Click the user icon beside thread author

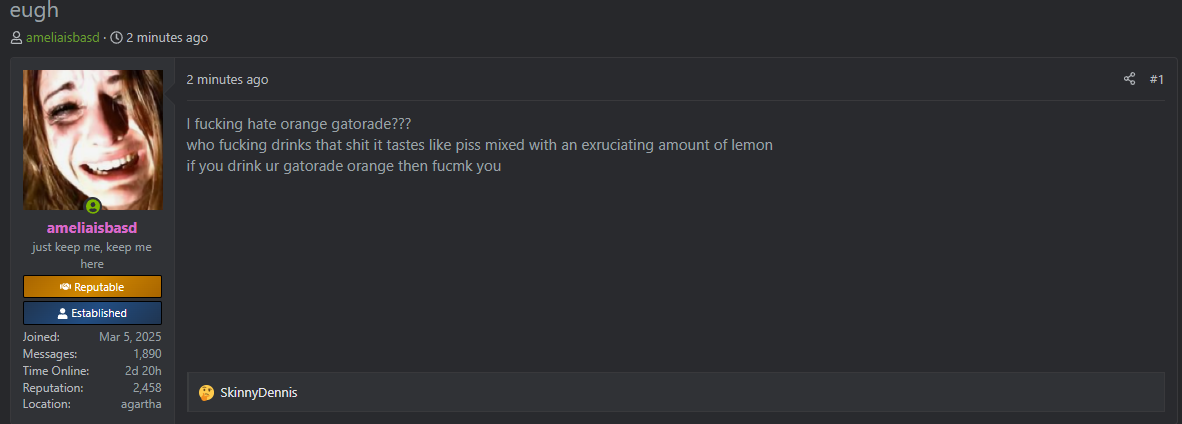pos(16,38)
